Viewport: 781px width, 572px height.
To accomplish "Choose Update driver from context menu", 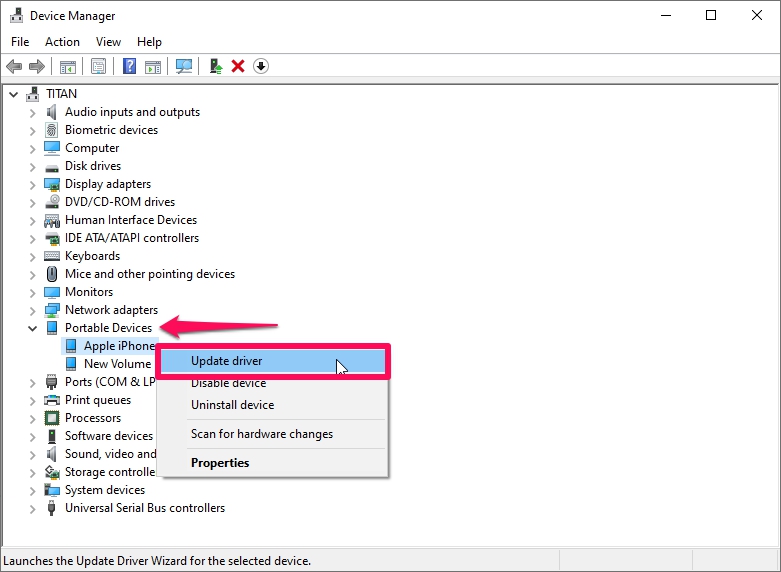I will (x=273, y=361).
